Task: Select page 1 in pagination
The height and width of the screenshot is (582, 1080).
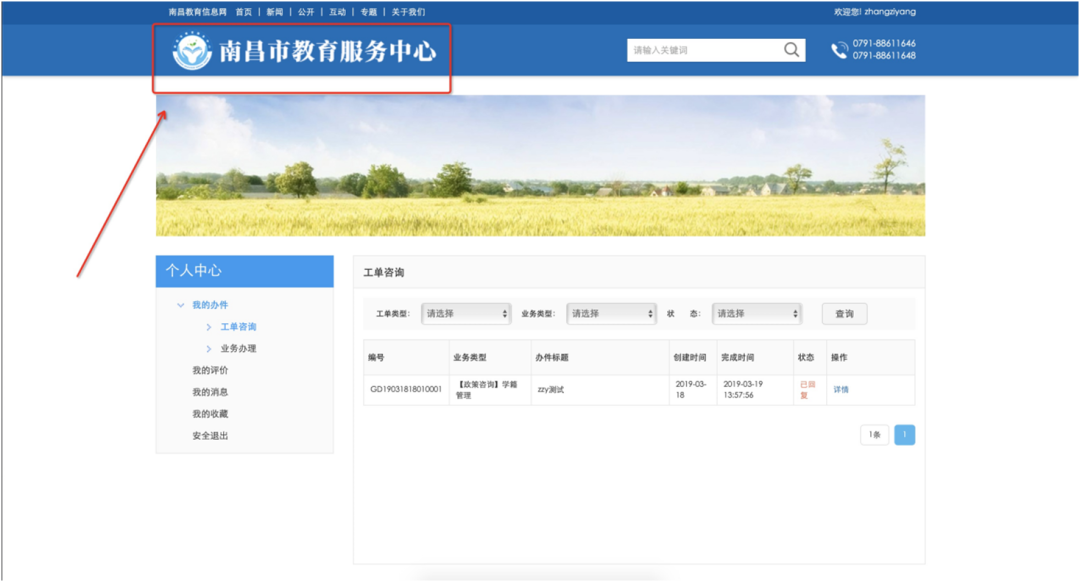Action: [x=904, y=434]
